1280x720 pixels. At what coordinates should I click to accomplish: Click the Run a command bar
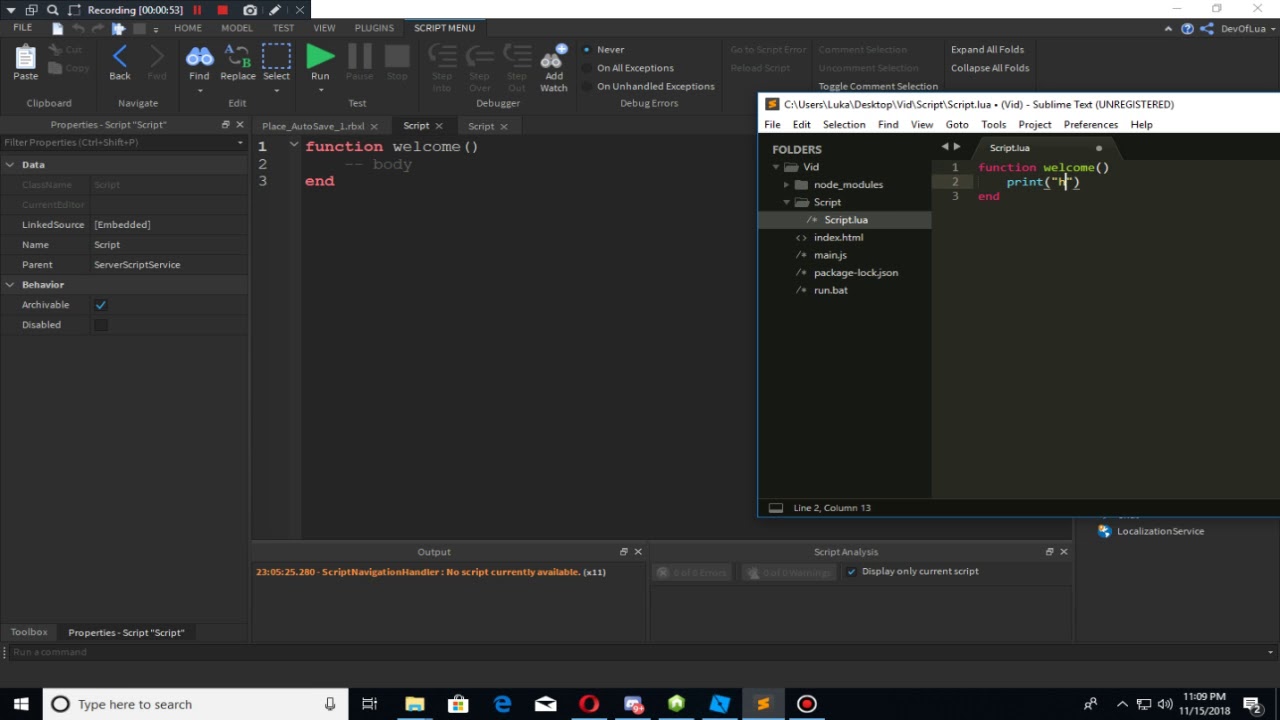(640, 652)
